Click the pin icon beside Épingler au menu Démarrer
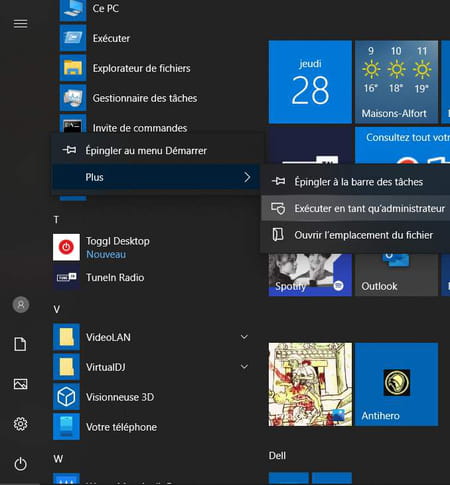The height and width of the screenshot is (485, 450). [69, 150]
